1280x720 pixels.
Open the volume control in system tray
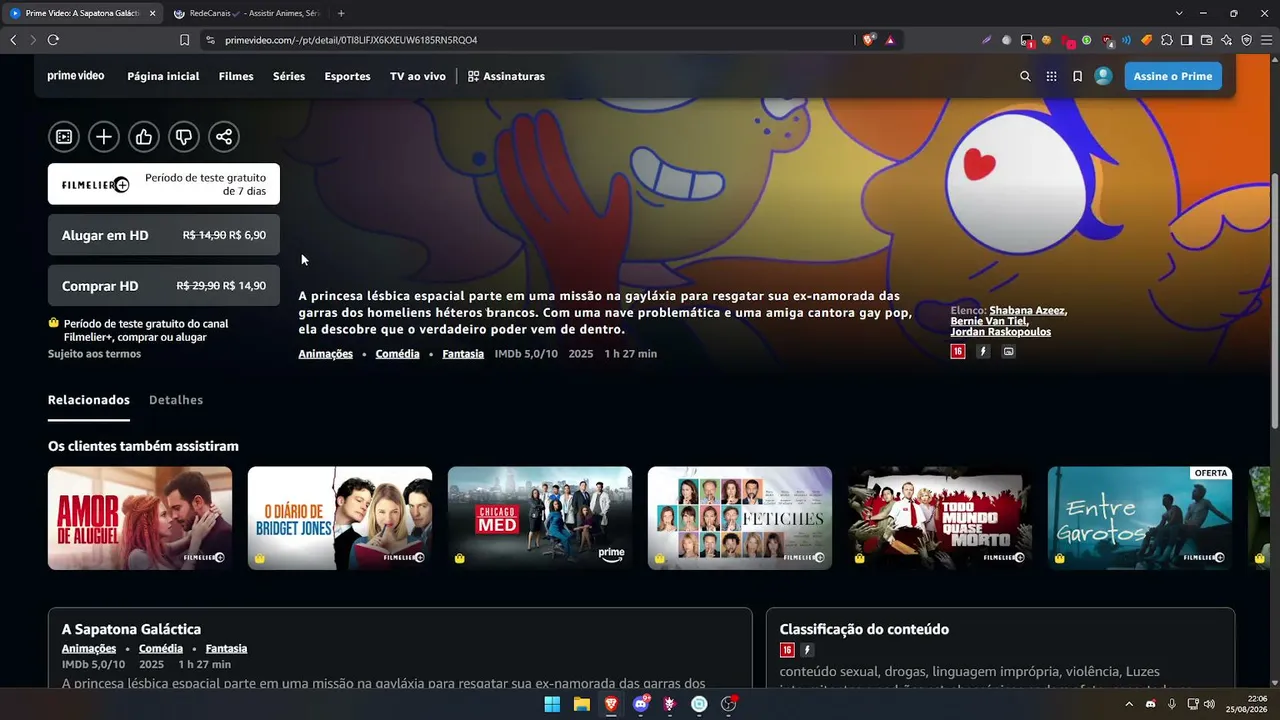click(x=1209, y=704)
